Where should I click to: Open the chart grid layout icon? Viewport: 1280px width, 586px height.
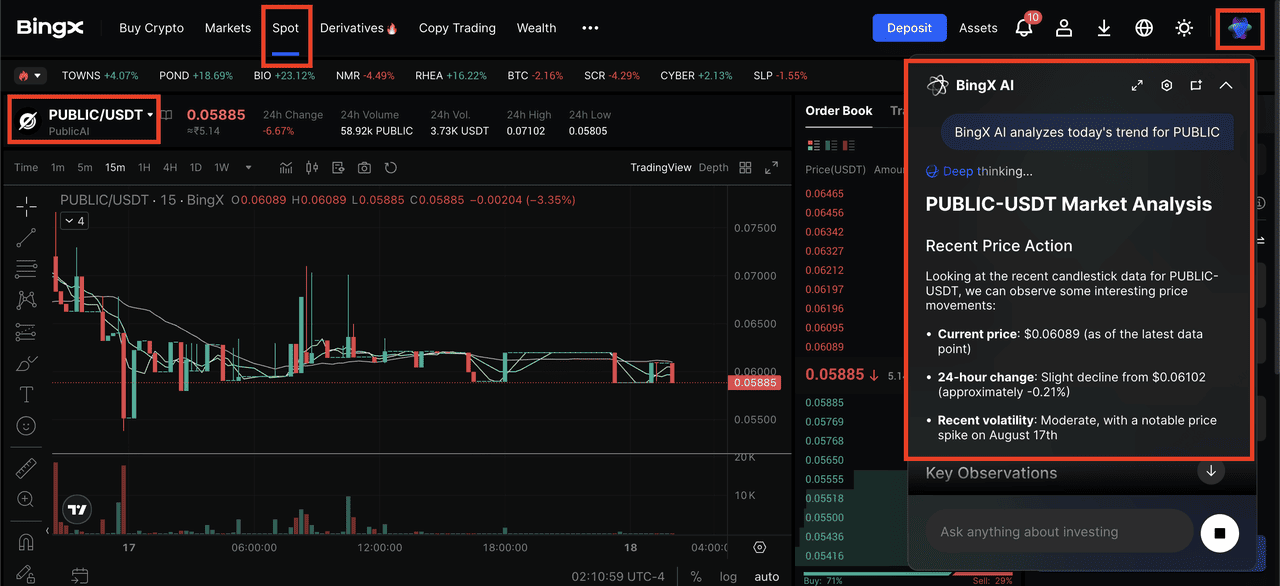click(745, 167)
